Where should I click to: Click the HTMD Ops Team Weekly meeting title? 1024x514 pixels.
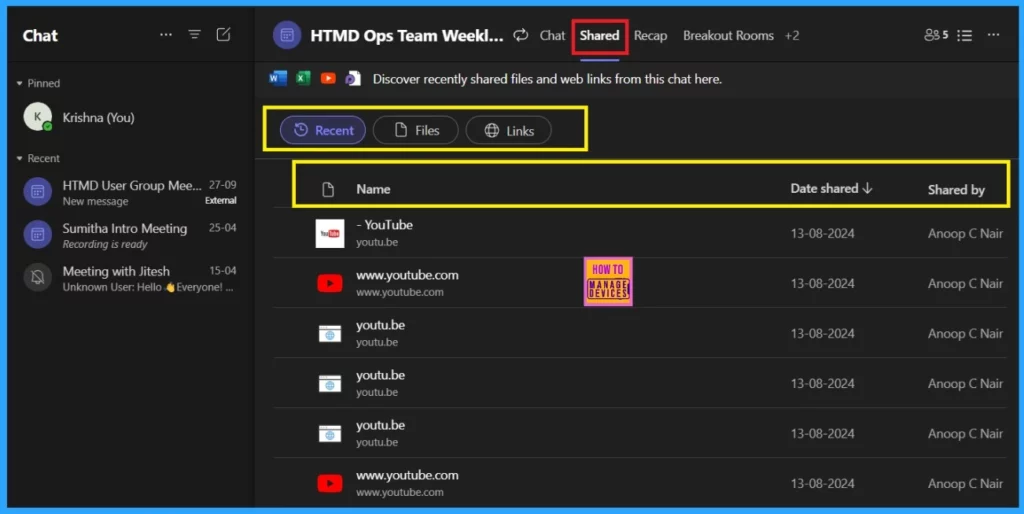406,35
